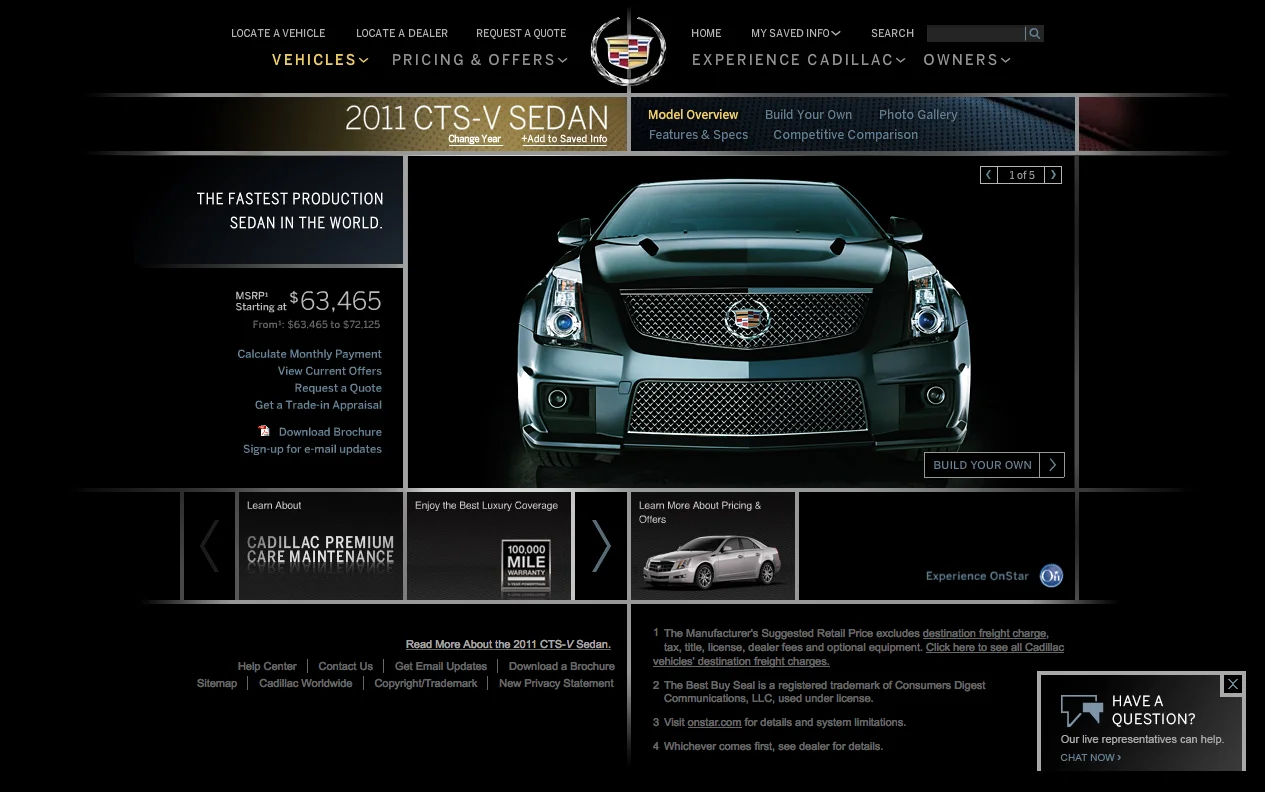
Task: Click Sign-up for e-mail updates
Action: click(x=312, y=449)
